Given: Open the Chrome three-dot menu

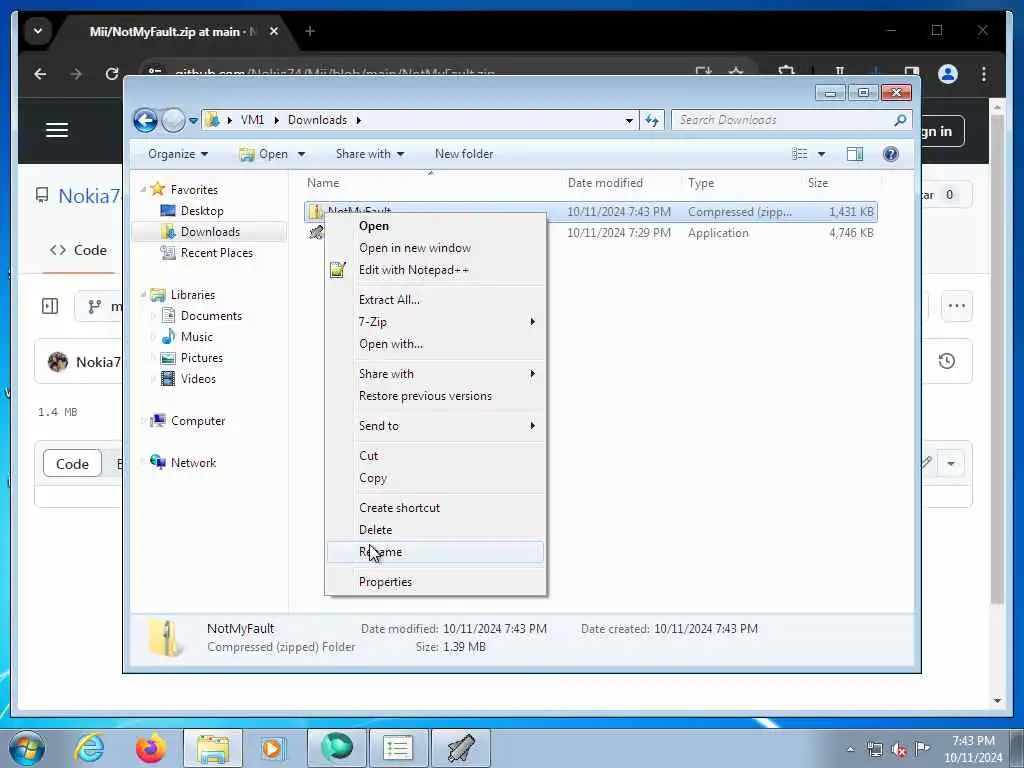Looking at the screenshot, I should tap(984, 74).
